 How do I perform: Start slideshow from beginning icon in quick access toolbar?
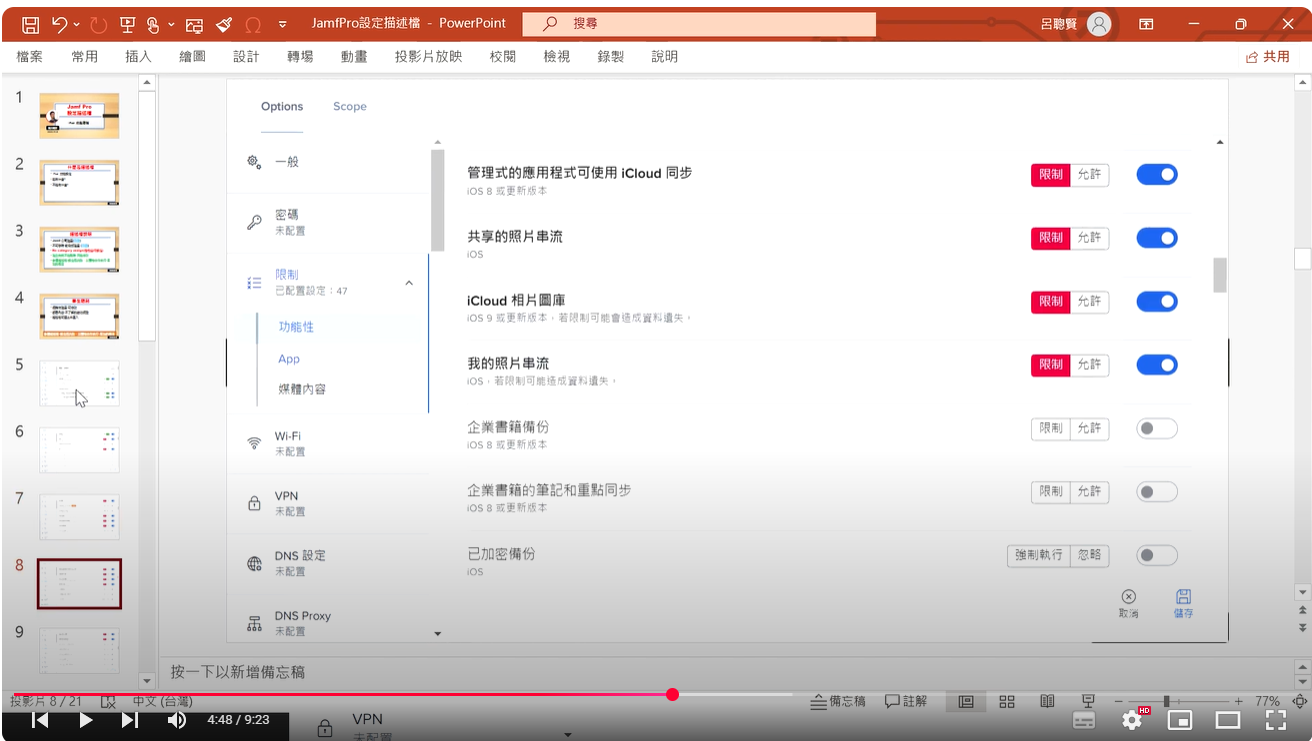click(x=127, y=23)
